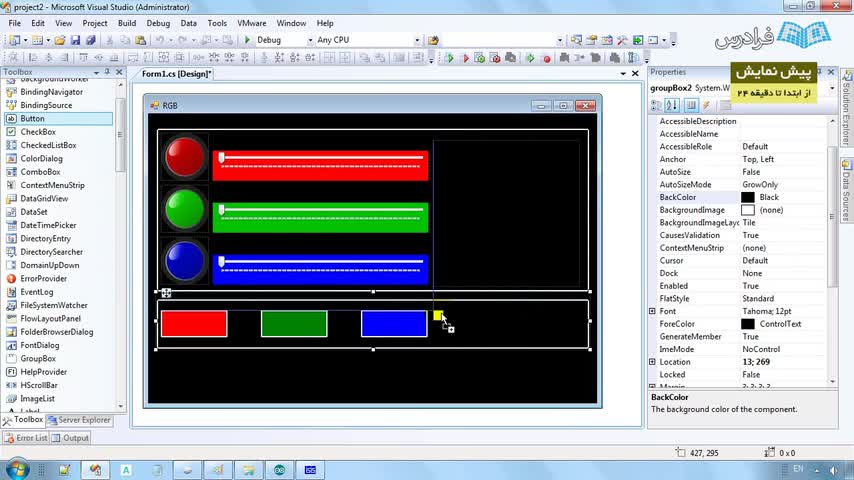
Task: Select Button control in the Toolbox
Action: point(58,118)
